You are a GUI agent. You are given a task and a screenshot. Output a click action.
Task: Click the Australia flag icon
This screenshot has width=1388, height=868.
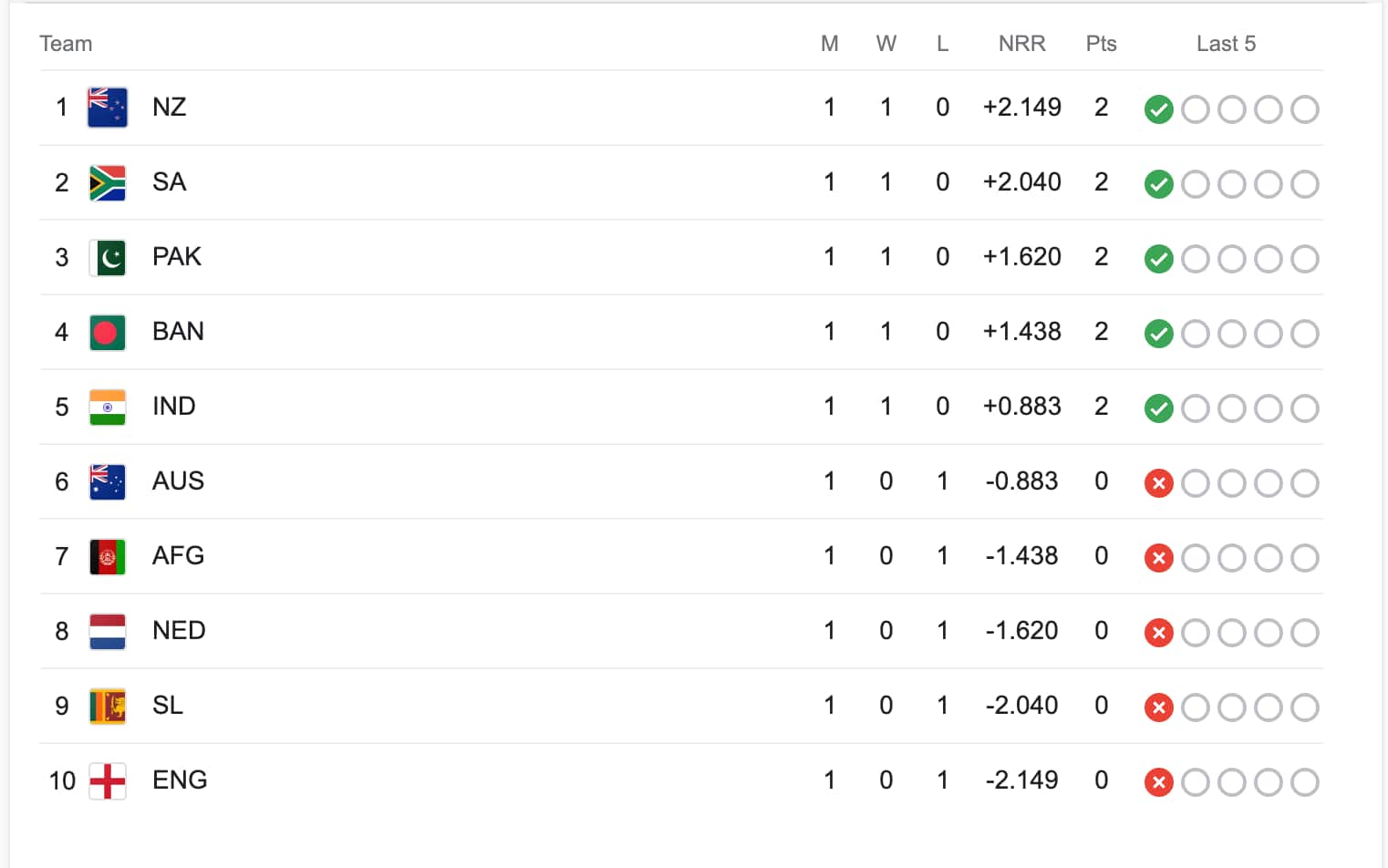108,481
